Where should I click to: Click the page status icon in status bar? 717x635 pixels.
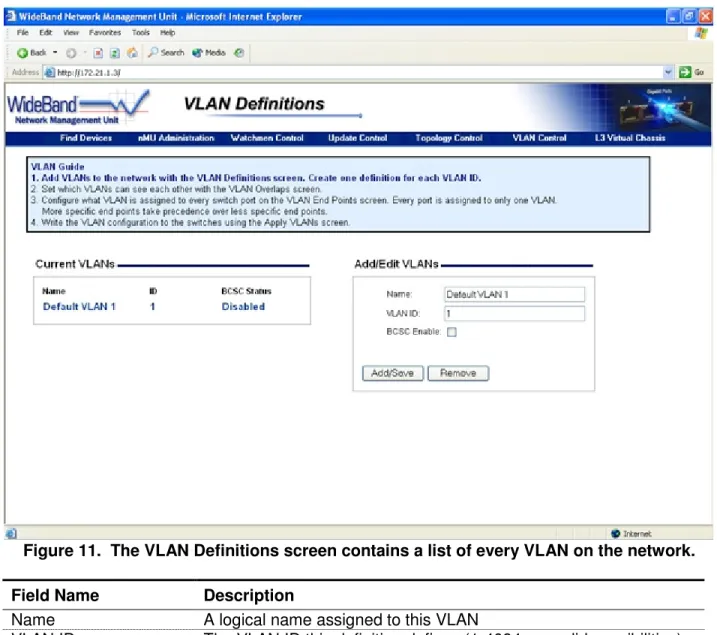[11, 534]
